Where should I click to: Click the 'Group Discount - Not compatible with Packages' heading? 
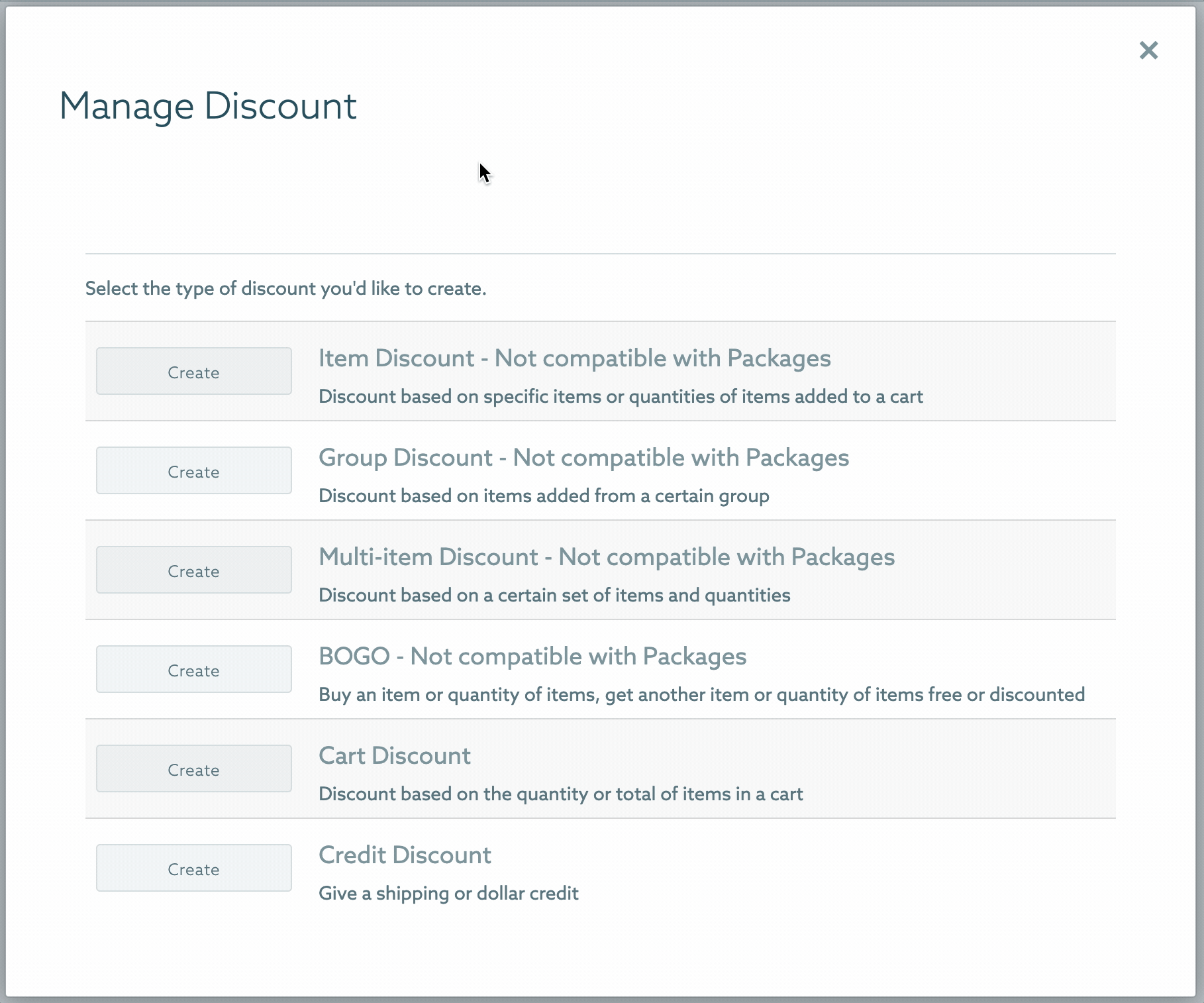click(x=583, y=458)
